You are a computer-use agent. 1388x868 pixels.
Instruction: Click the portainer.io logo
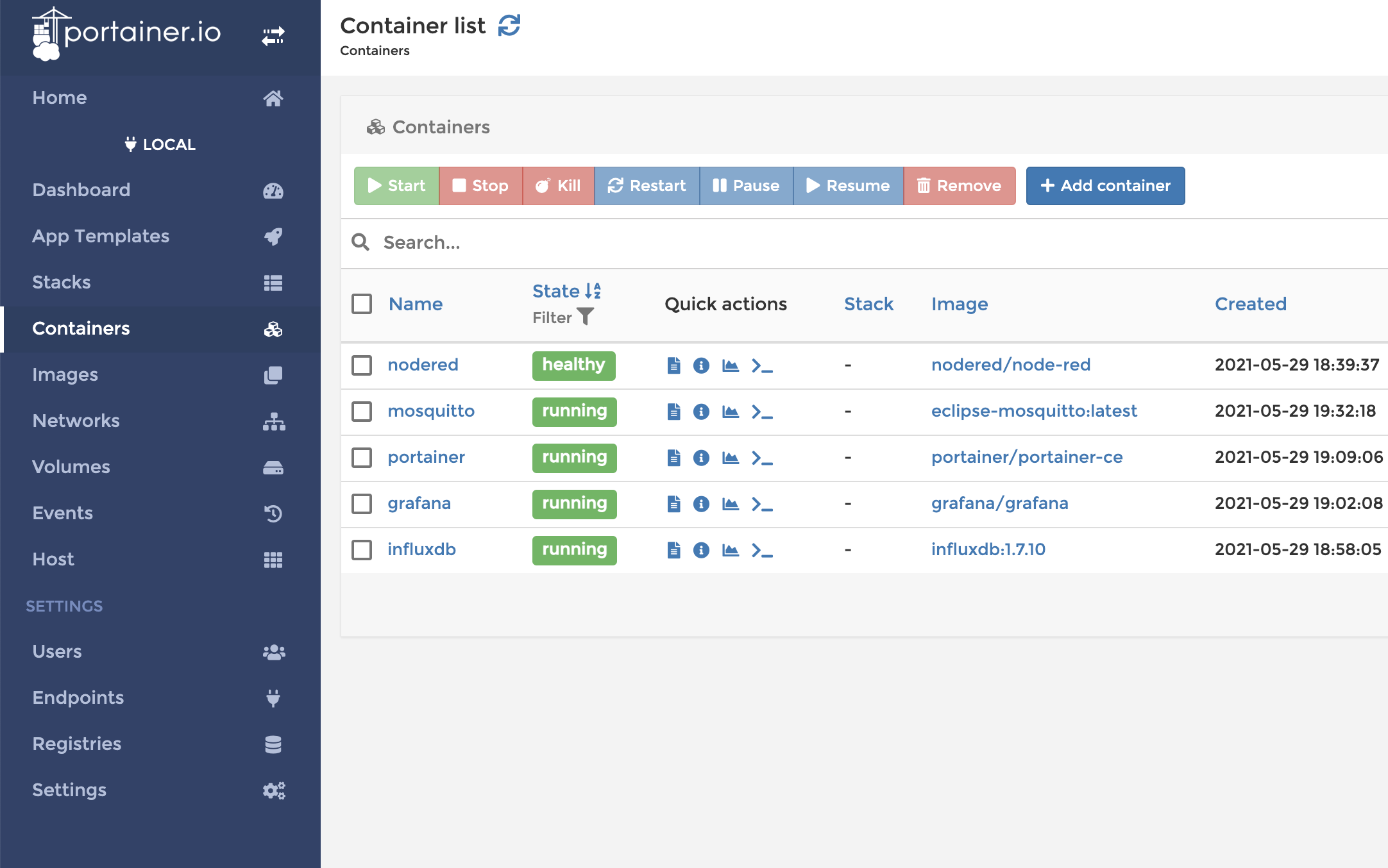126,33
